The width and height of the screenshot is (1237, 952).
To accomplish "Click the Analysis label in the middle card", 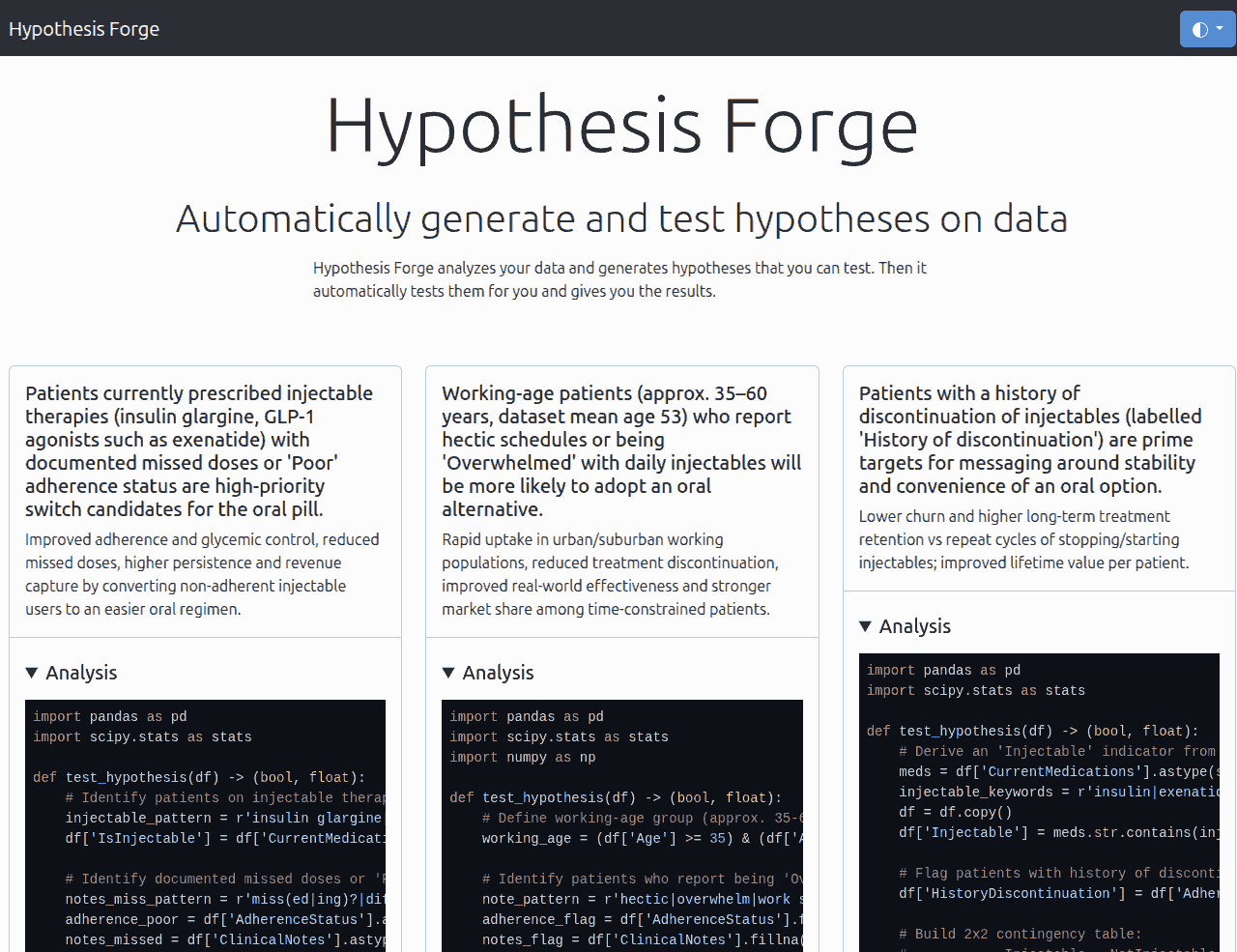I will coord(498,673).
